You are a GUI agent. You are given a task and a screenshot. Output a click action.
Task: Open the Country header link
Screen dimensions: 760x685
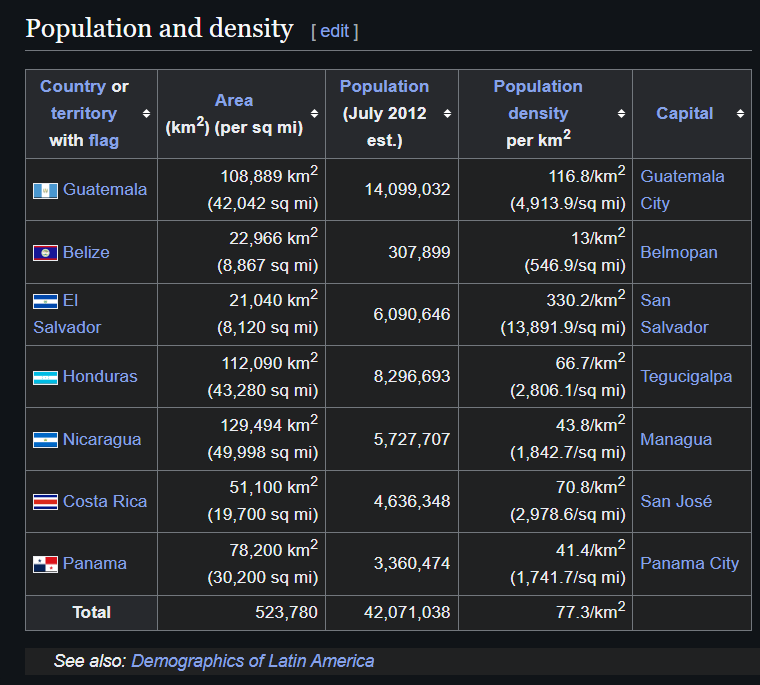pos(73,86)
